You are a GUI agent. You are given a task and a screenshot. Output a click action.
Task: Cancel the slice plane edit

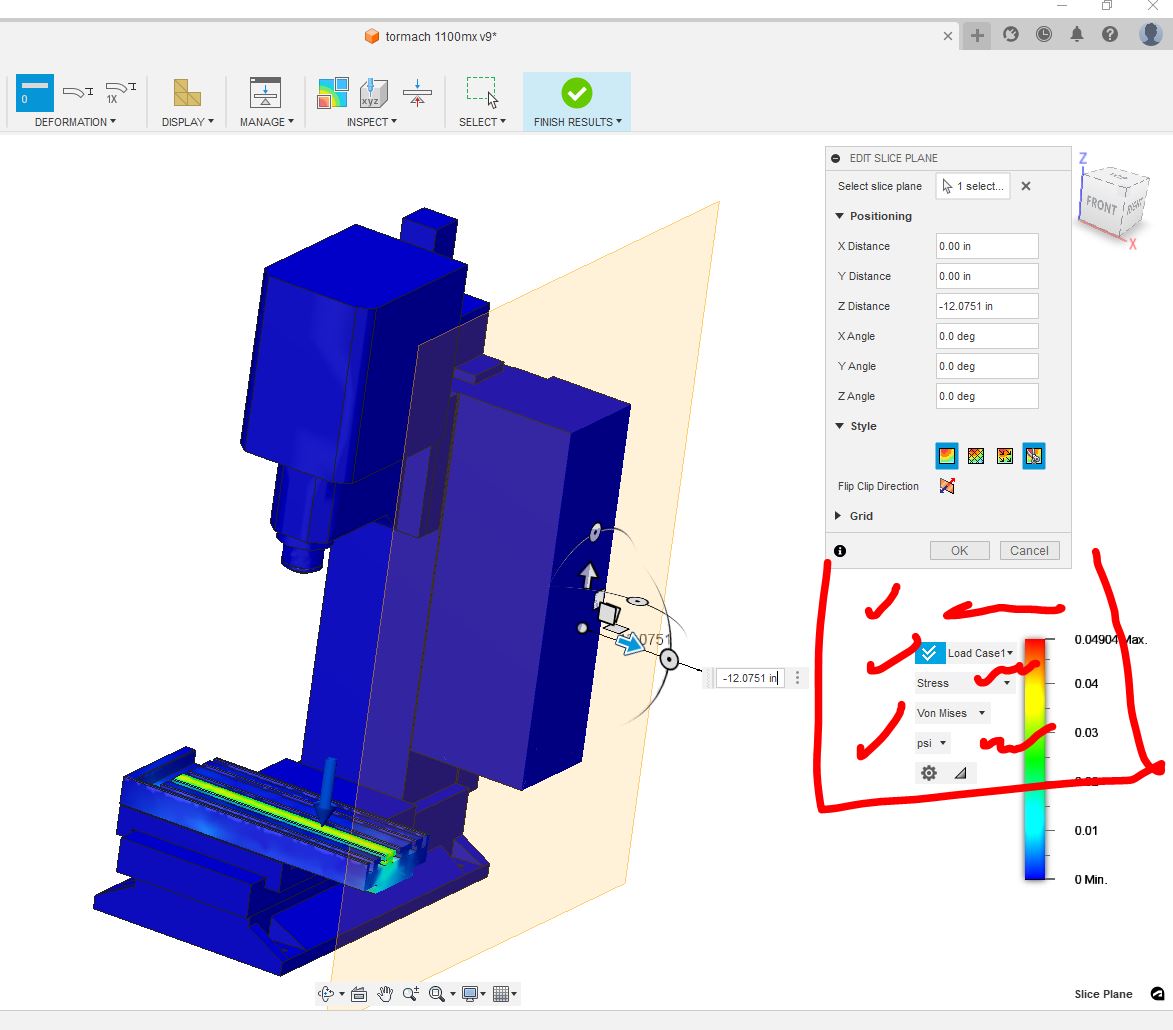click(1029, 550)
